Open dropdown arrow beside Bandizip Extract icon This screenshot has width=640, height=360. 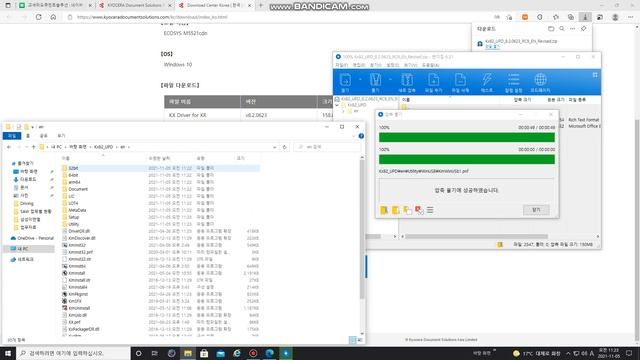390,79
